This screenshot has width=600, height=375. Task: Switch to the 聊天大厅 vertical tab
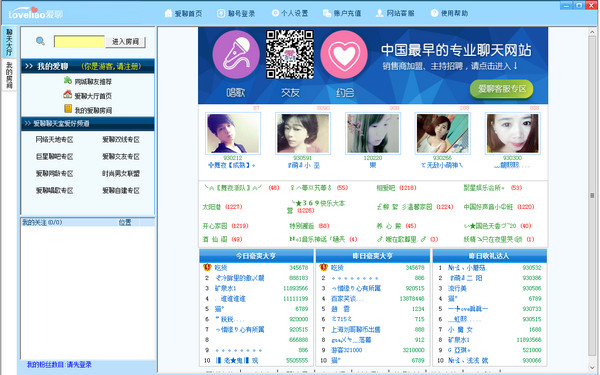point(9,42)
